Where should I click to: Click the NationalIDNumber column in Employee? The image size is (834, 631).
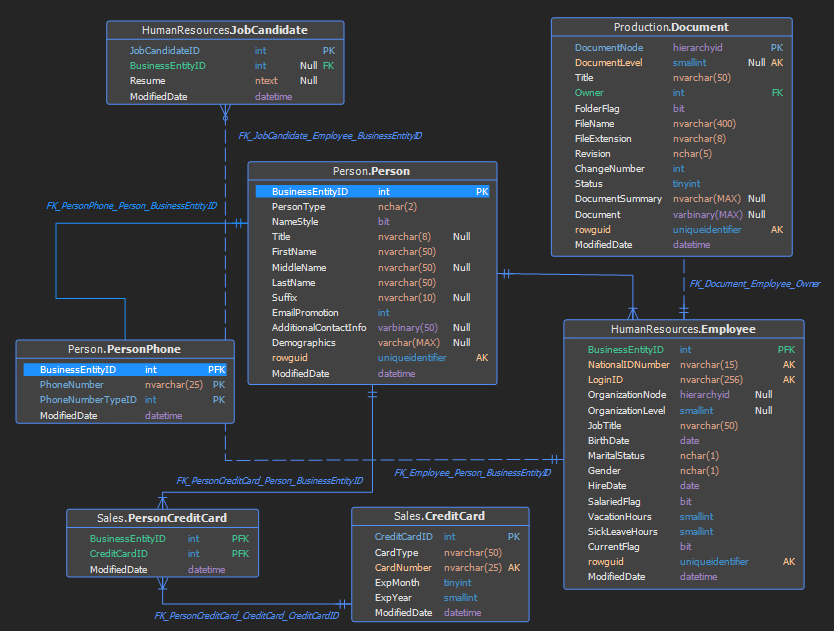click(x=684, y=364)
